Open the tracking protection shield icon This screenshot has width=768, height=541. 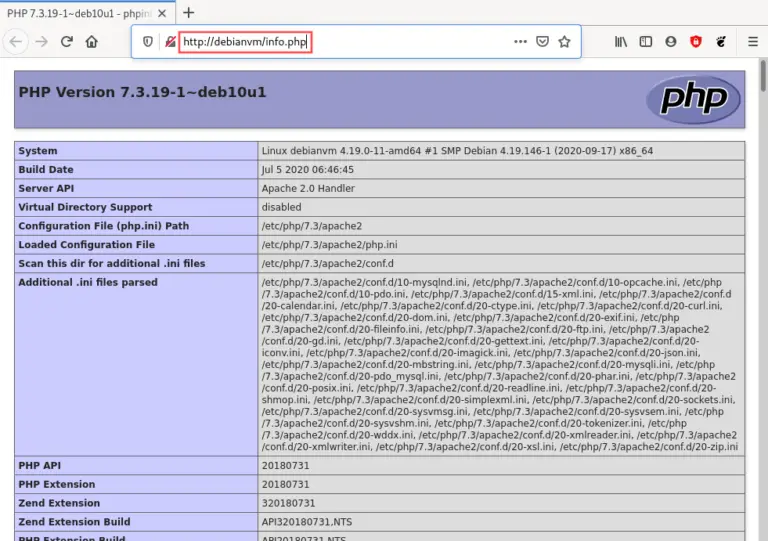coord(148,42)
